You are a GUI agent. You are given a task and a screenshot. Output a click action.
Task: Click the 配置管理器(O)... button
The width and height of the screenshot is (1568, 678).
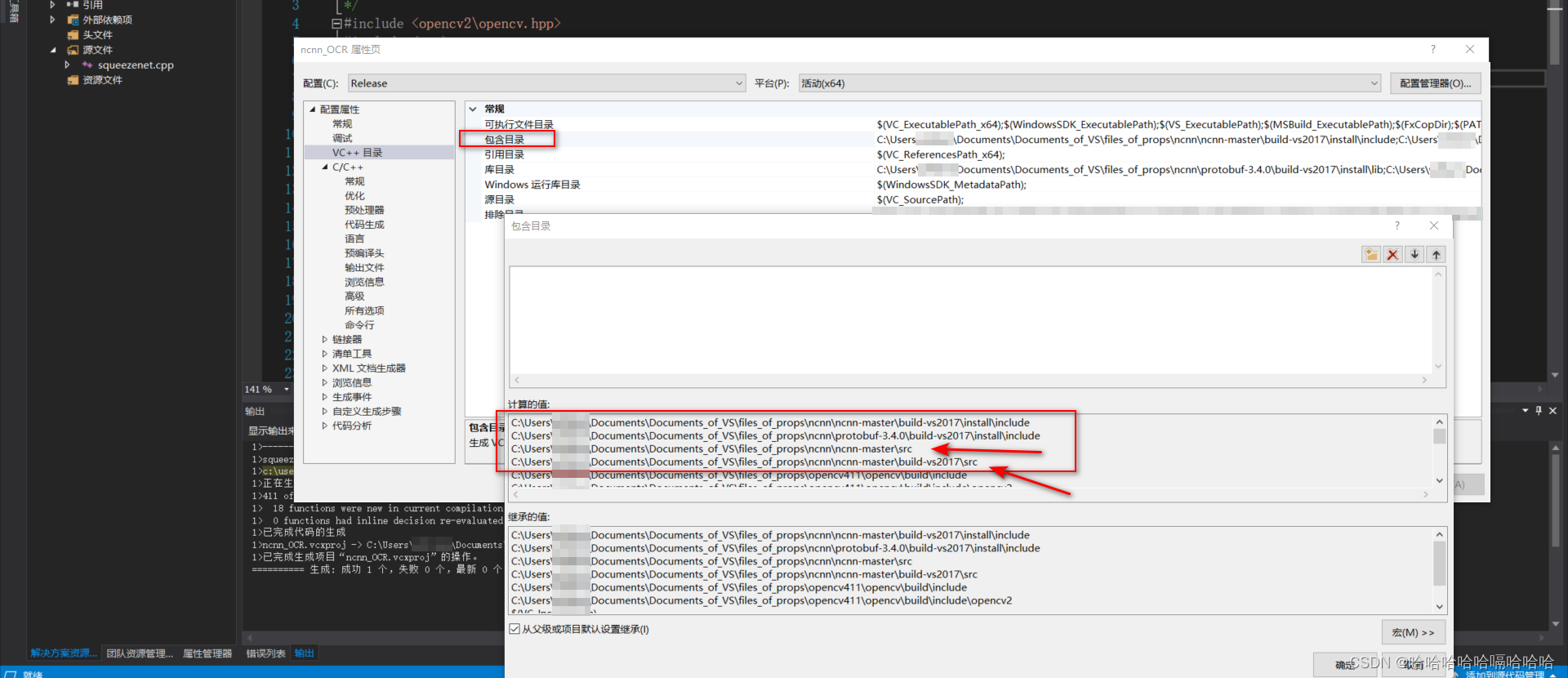[x=1435, y=83]
